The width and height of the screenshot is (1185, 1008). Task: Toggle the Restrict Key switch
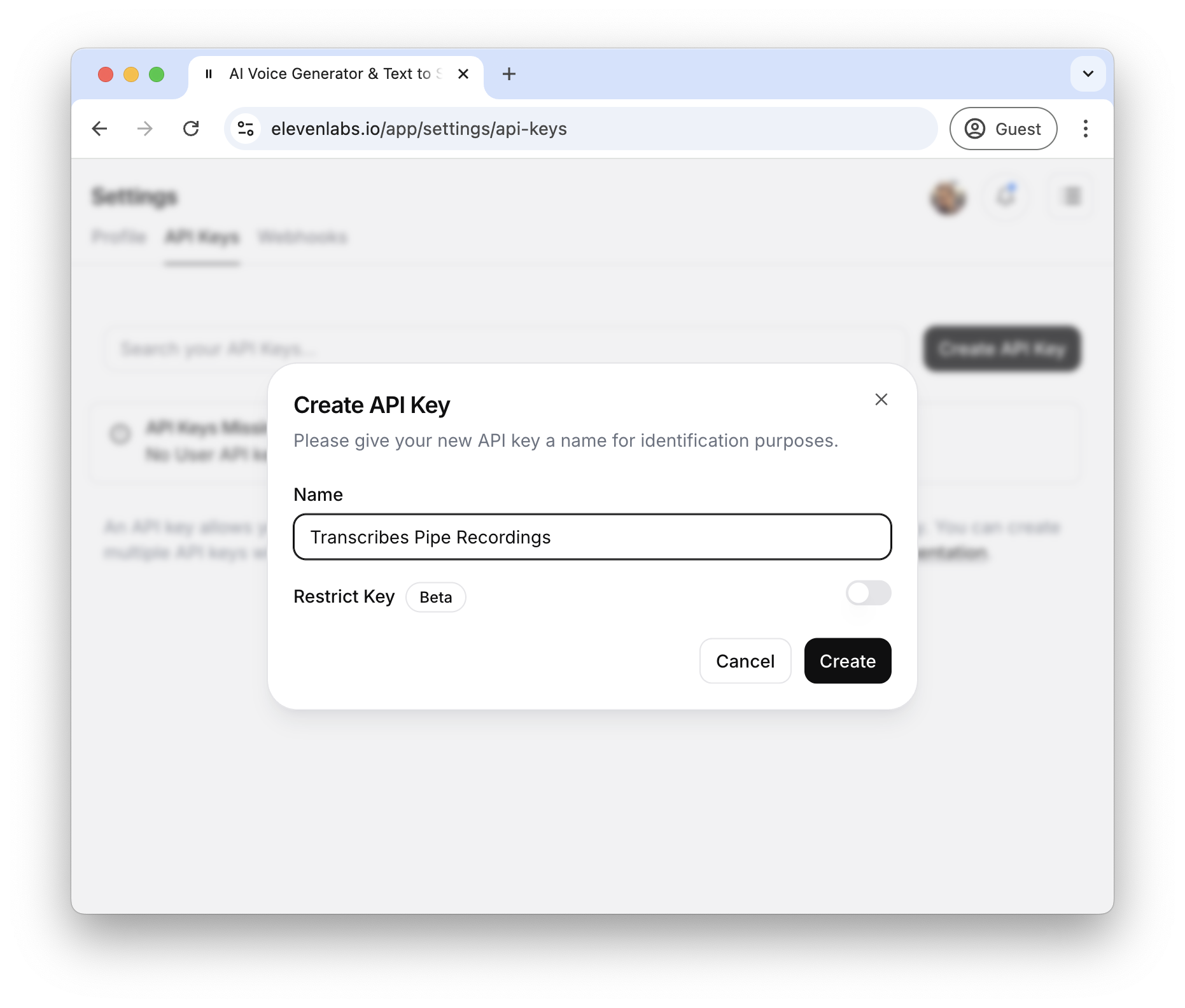868,593
